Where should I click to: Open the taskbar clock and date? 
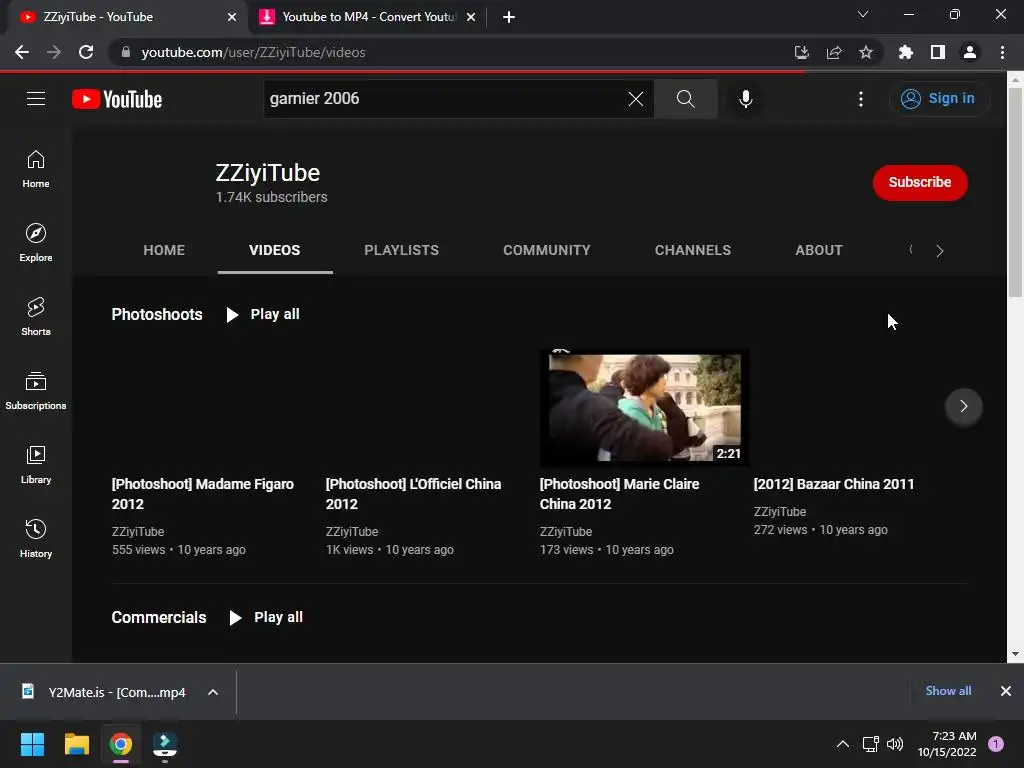coord(947,744)
